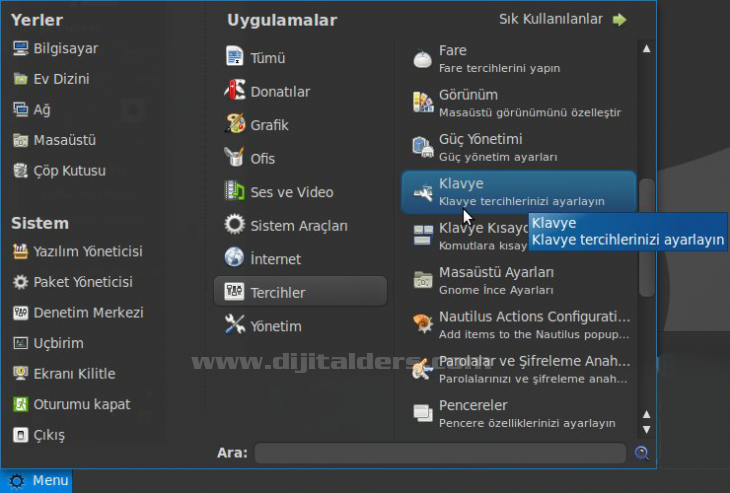Open Görünüm appearance icon
This screenshot has width=730, height=493.
tap(423, 102)
